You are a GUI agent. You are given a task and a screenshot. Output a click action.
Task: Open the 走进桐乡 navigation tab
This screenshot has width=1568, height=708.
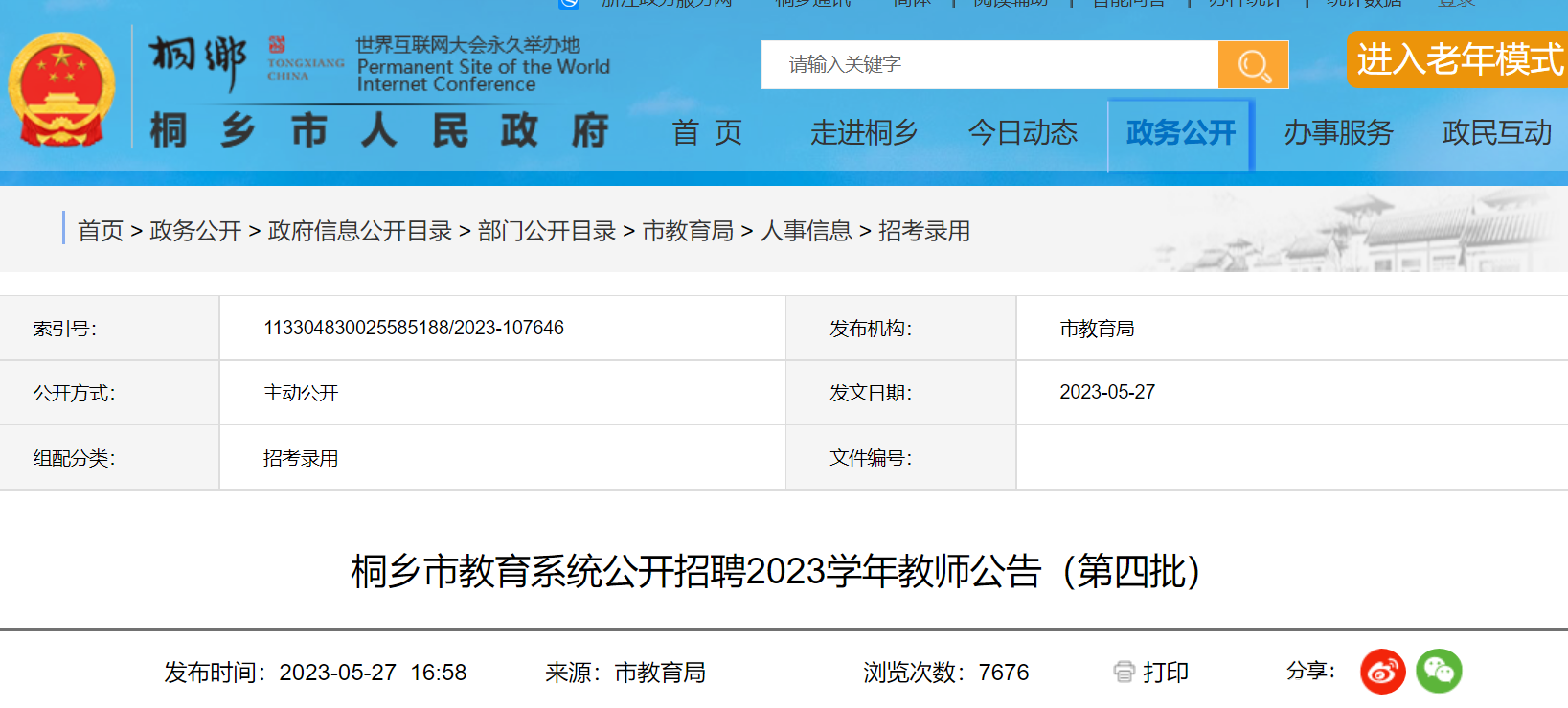864,133
